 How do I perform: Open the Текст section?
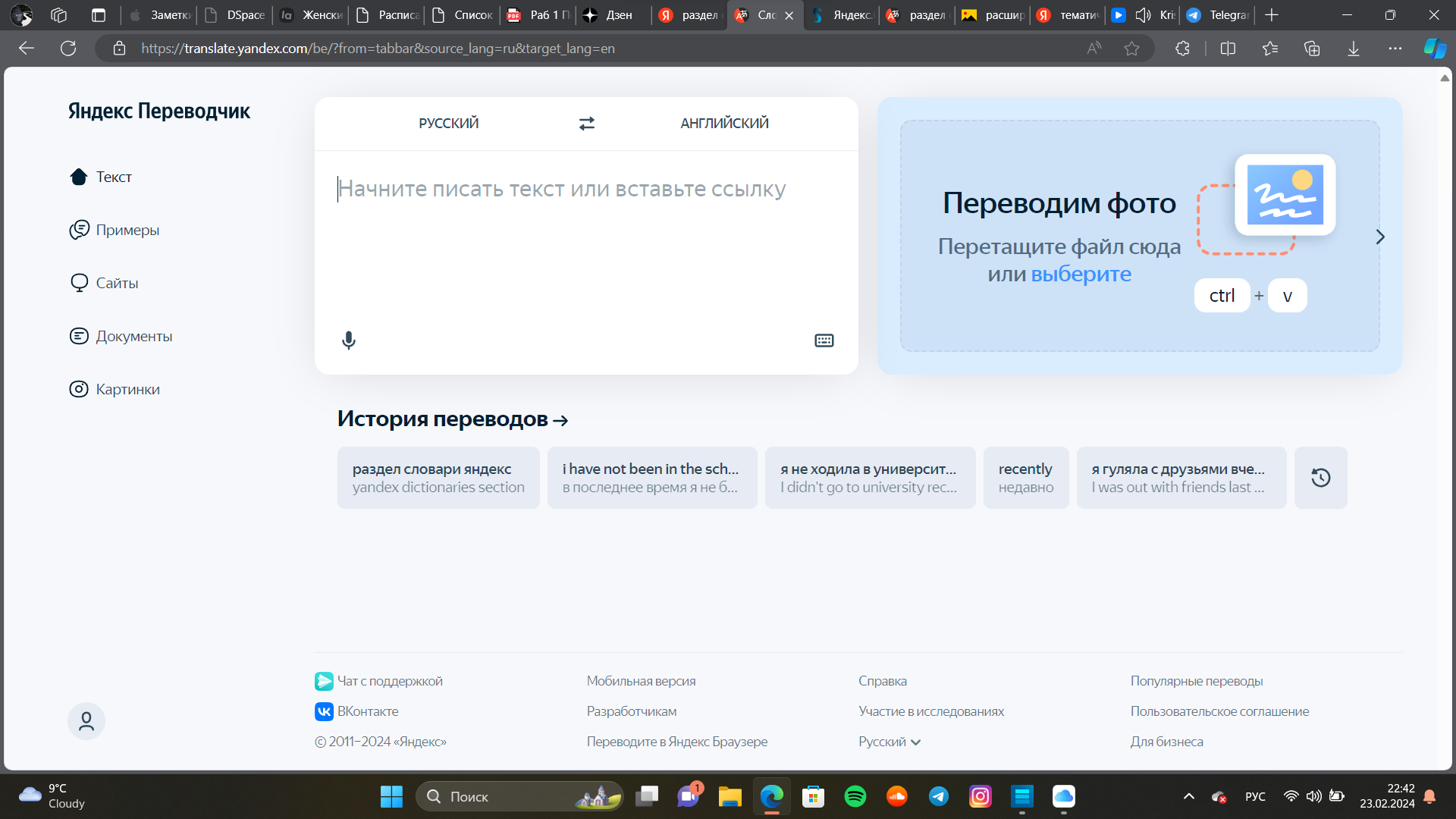tap(101, 177)
